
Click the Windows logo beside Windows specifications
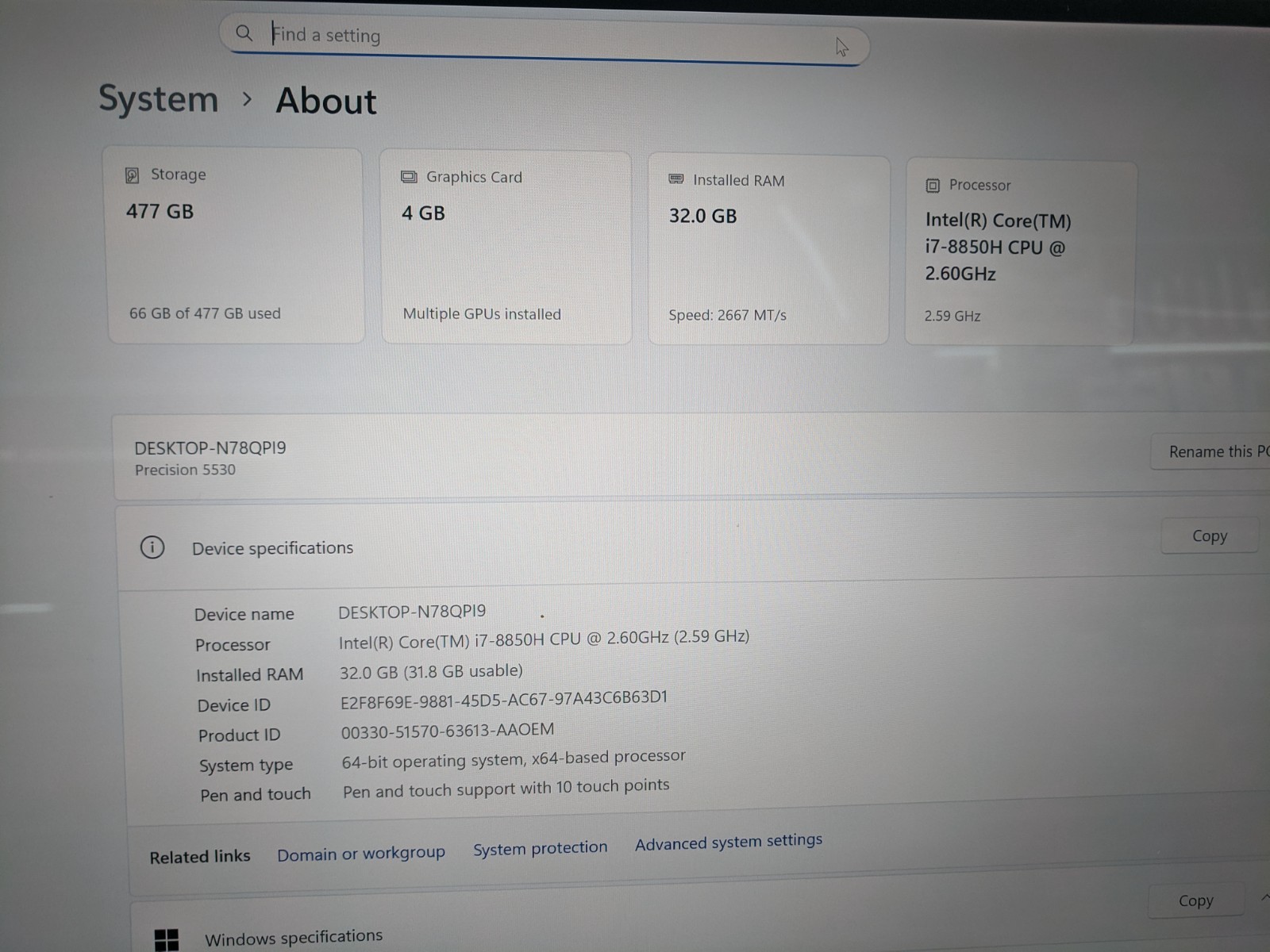[166, 940]
